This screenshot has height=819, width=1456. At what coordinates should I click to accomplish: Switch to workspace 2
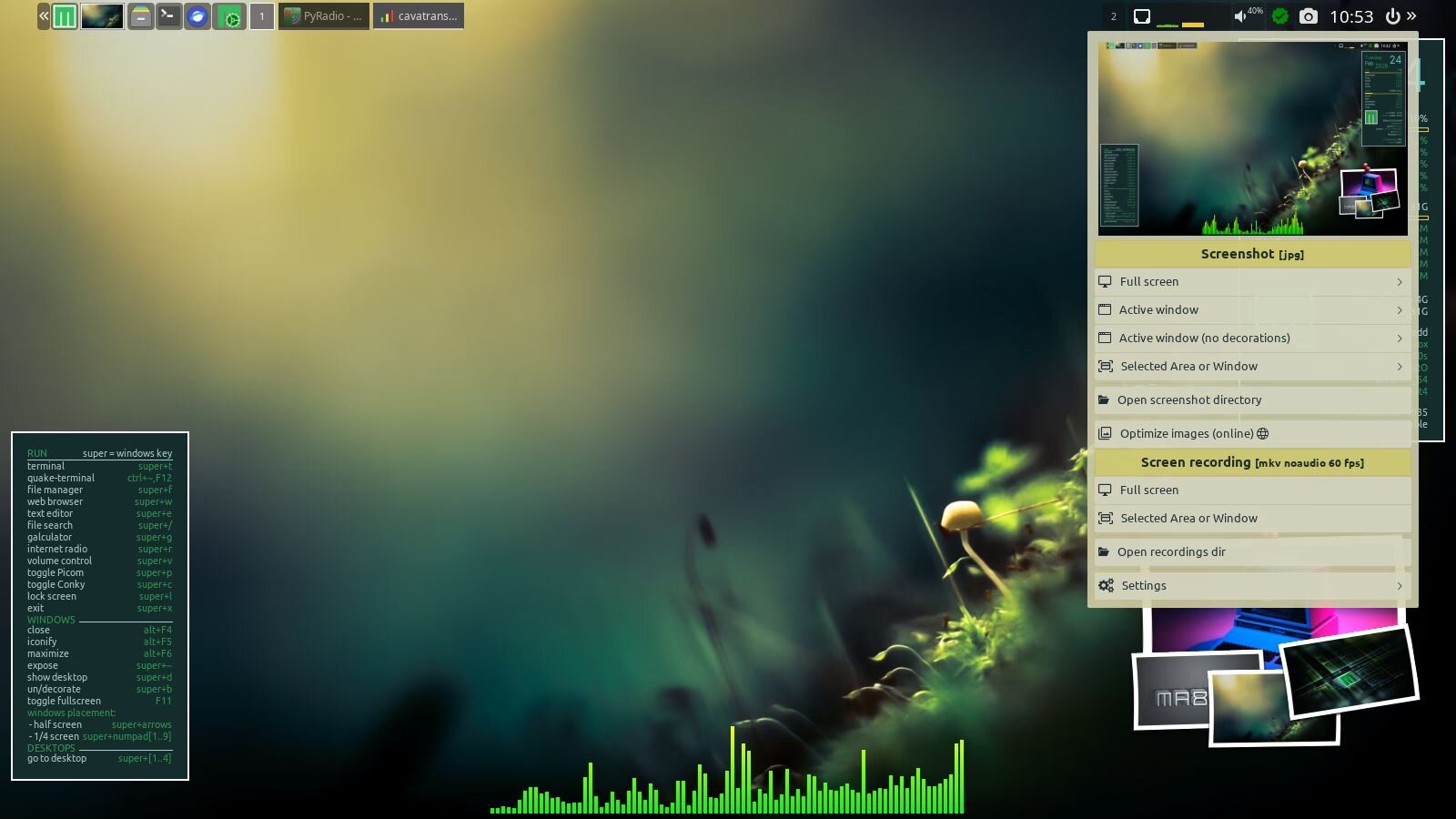1113,16
